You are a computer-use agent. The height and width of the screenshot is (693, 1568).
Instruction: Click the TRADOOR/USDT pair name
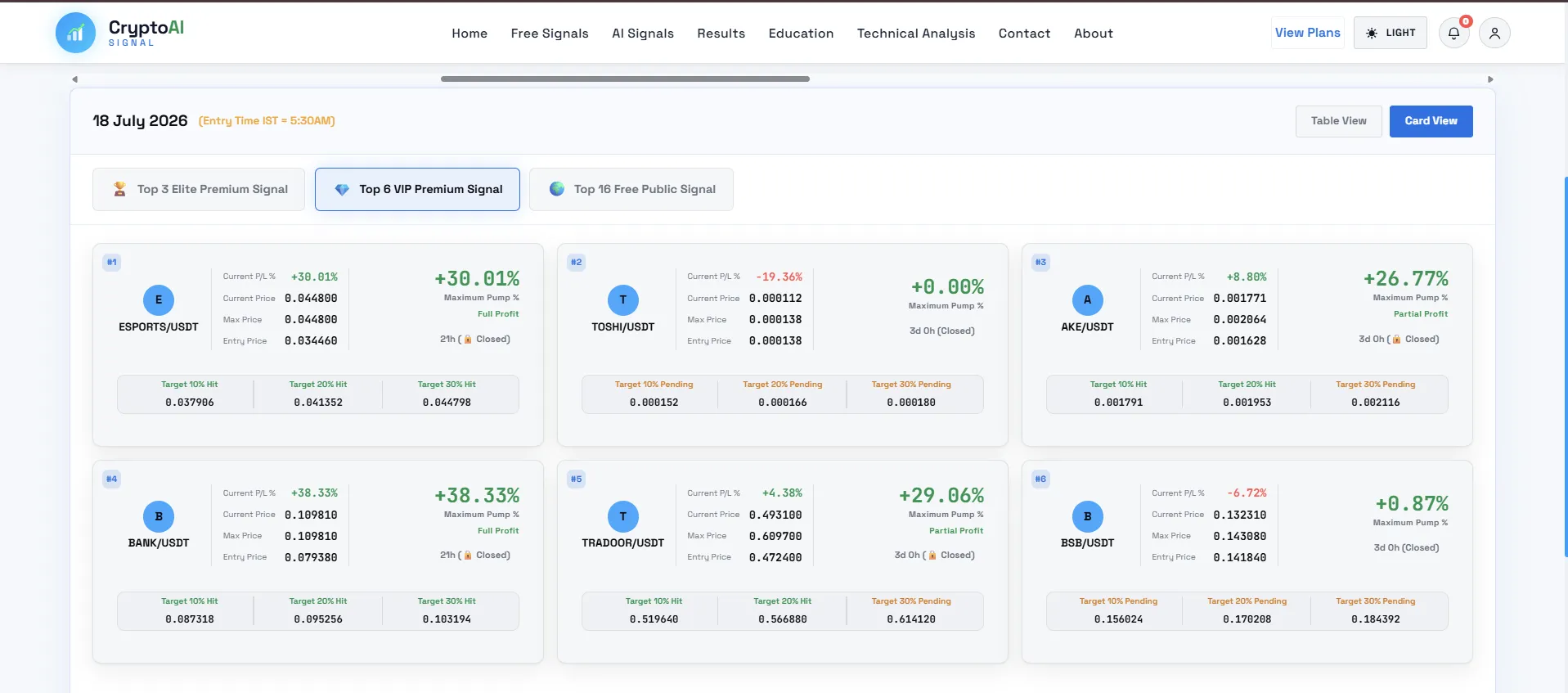623,543
